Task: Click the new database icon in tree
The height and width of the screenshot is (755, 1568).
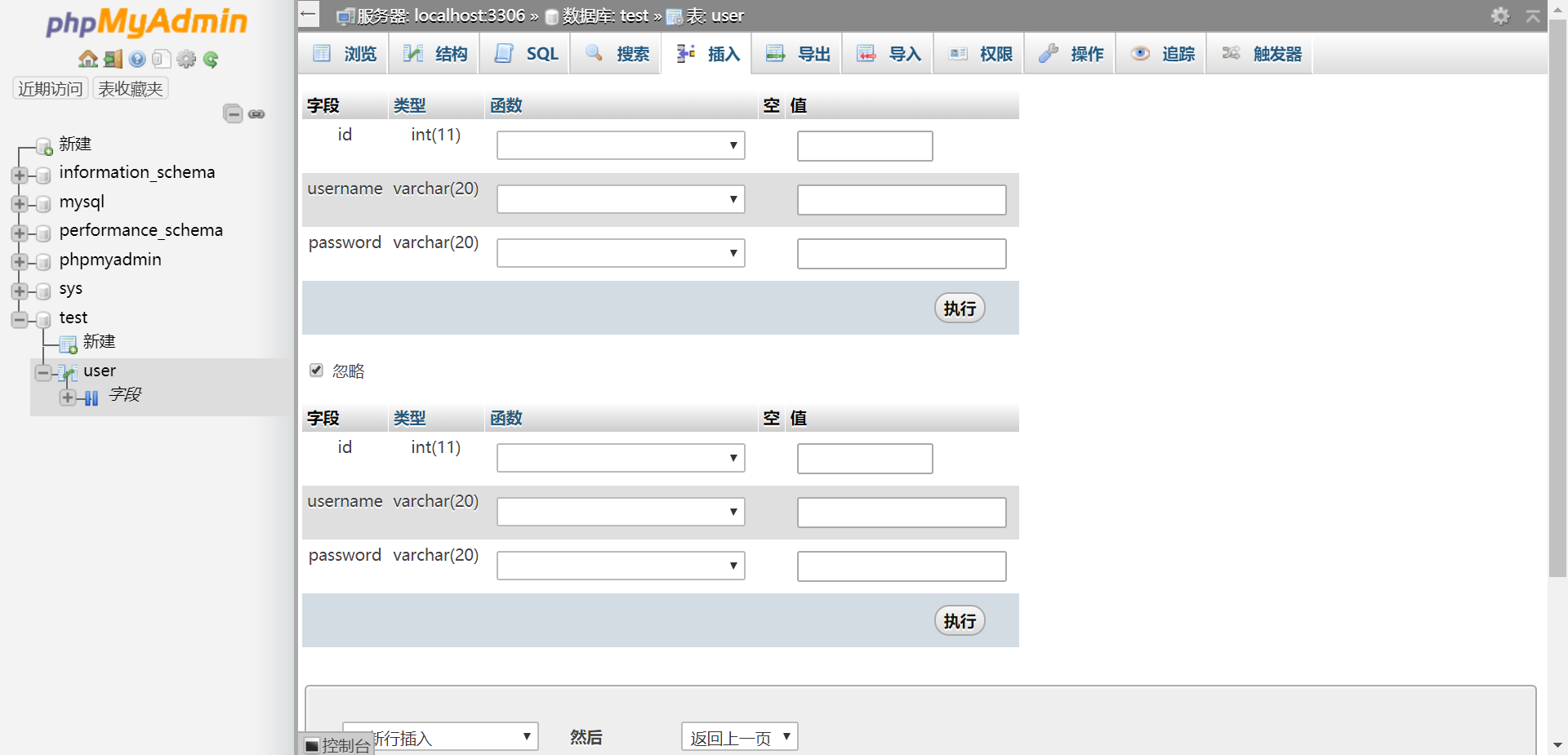Action: 44,147
